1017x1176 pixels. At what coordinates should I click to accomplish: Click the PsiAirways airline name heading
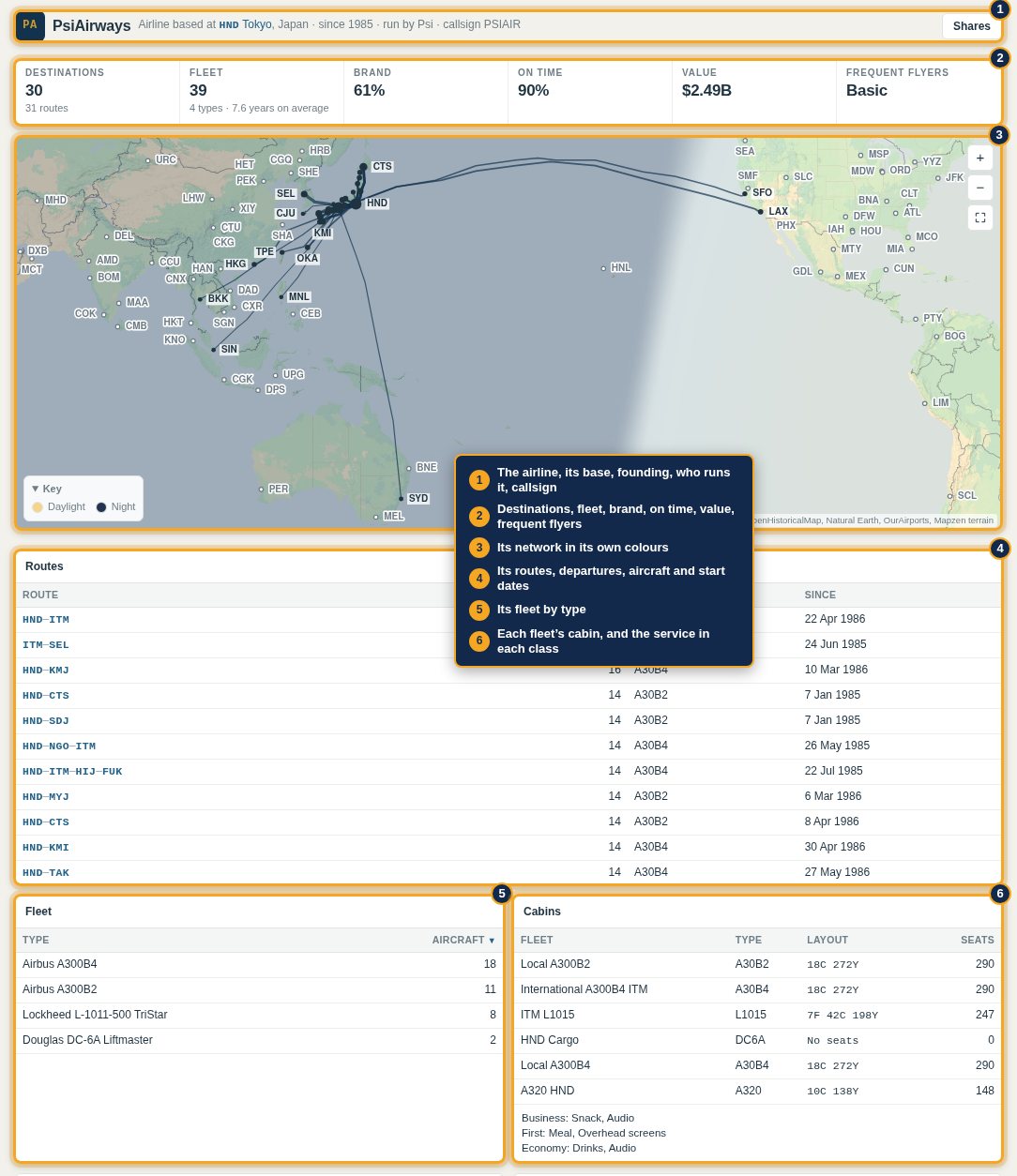point(92,26)
